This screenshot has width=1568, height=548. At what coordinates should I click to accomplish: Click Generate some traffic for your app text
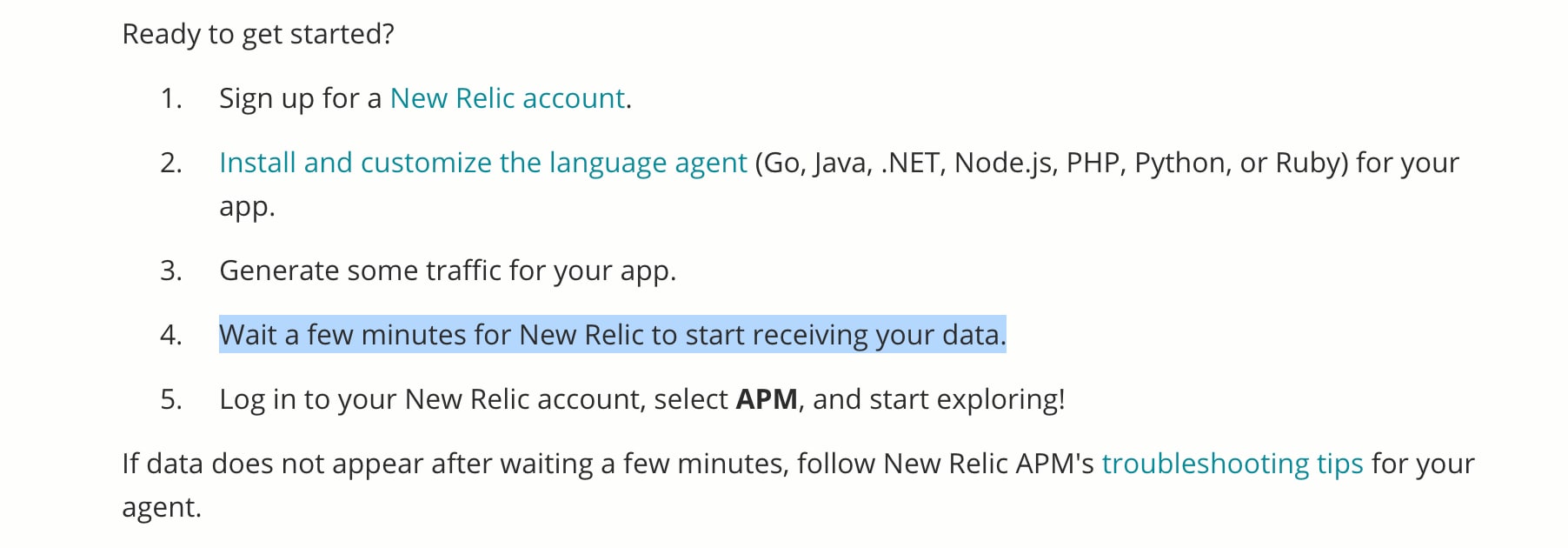point(448,271)
